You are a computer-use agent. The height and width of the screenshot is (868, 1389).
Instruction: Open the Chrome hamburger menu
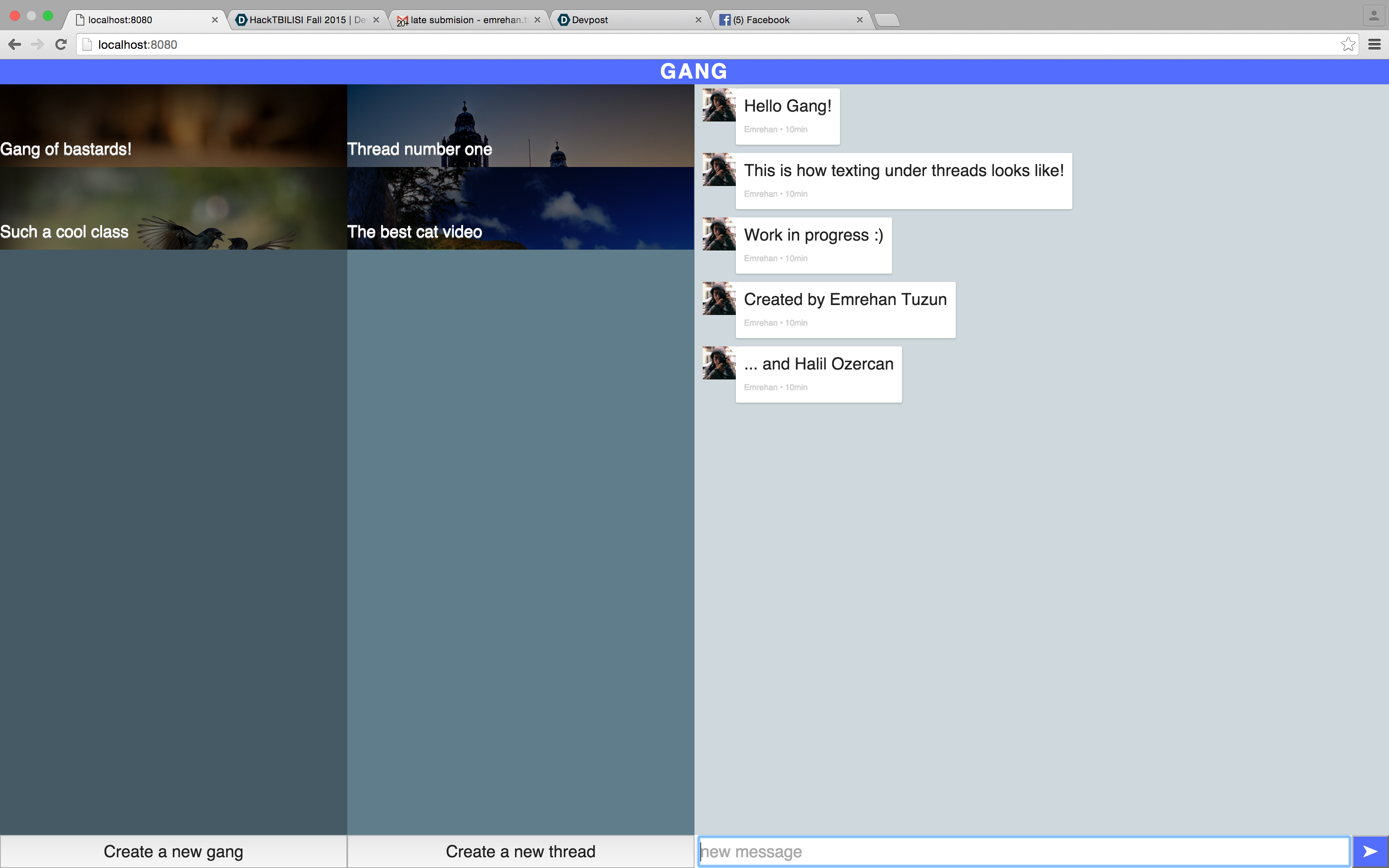[1374, 45]
